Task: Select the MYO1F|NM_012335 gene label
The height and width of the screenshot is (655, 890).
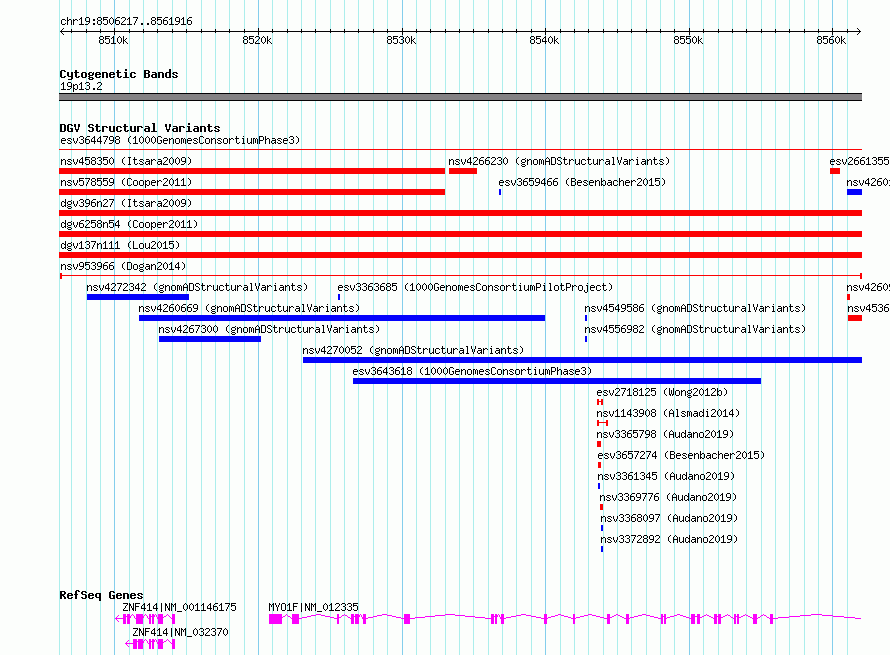Action: pos(313,607)
